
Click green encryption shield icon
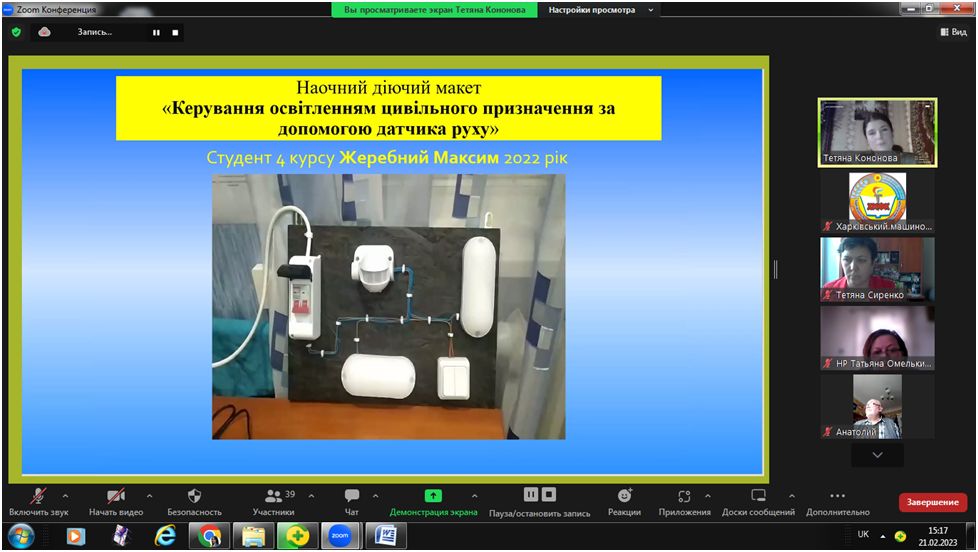click(x=17, y=32)
